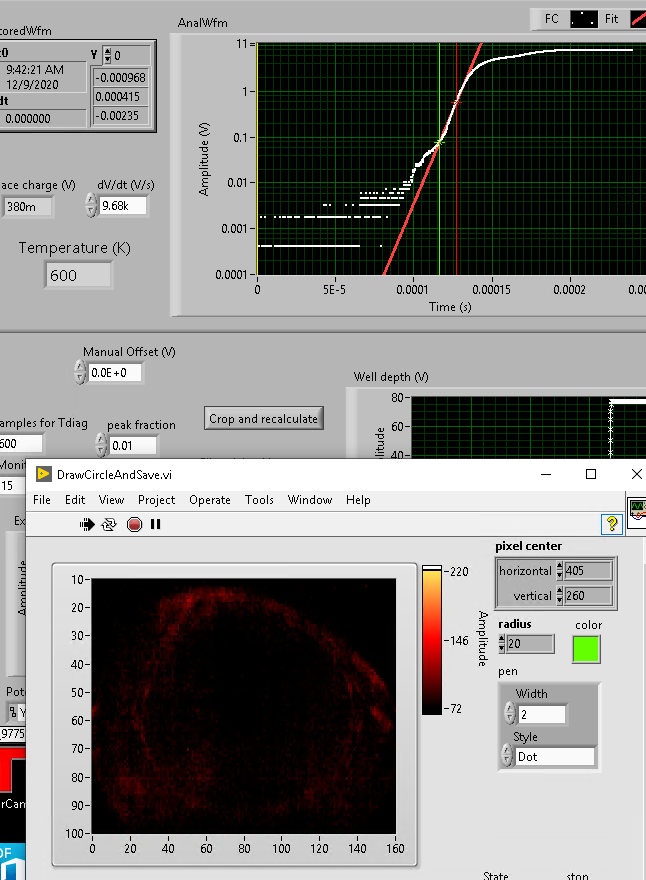The image size is (646, 880).
Task: Abort execution with the red stop icon
Action: point(134,524)
